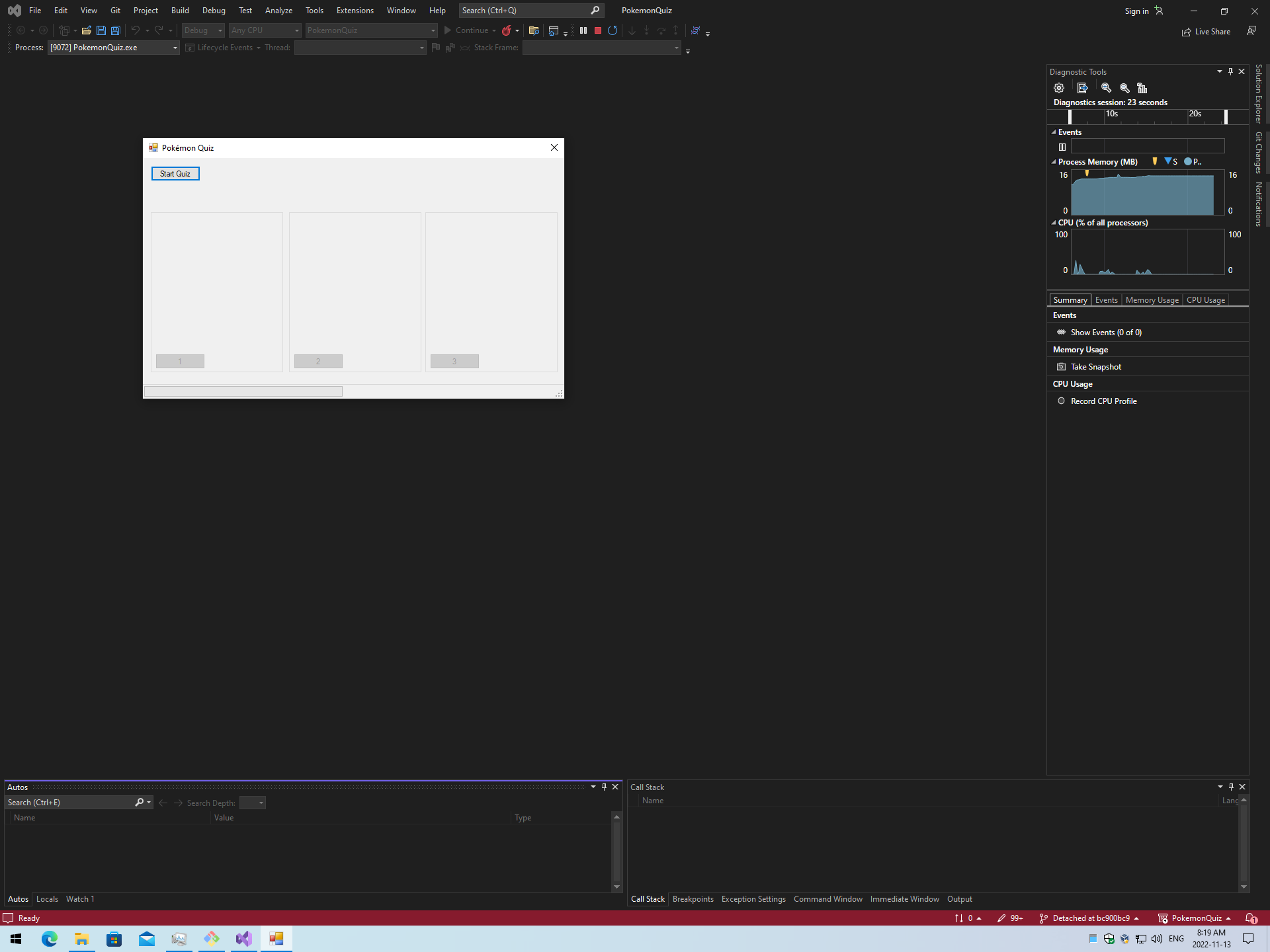Click the window layout toolbar icon
Viewport: 1270px width, 952px height.
pos(554,30)
